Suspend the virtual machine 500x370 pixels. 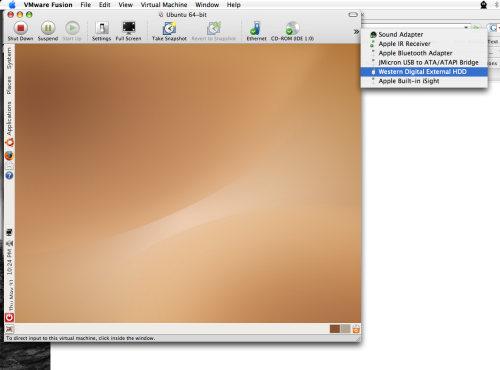click(48, 31)
